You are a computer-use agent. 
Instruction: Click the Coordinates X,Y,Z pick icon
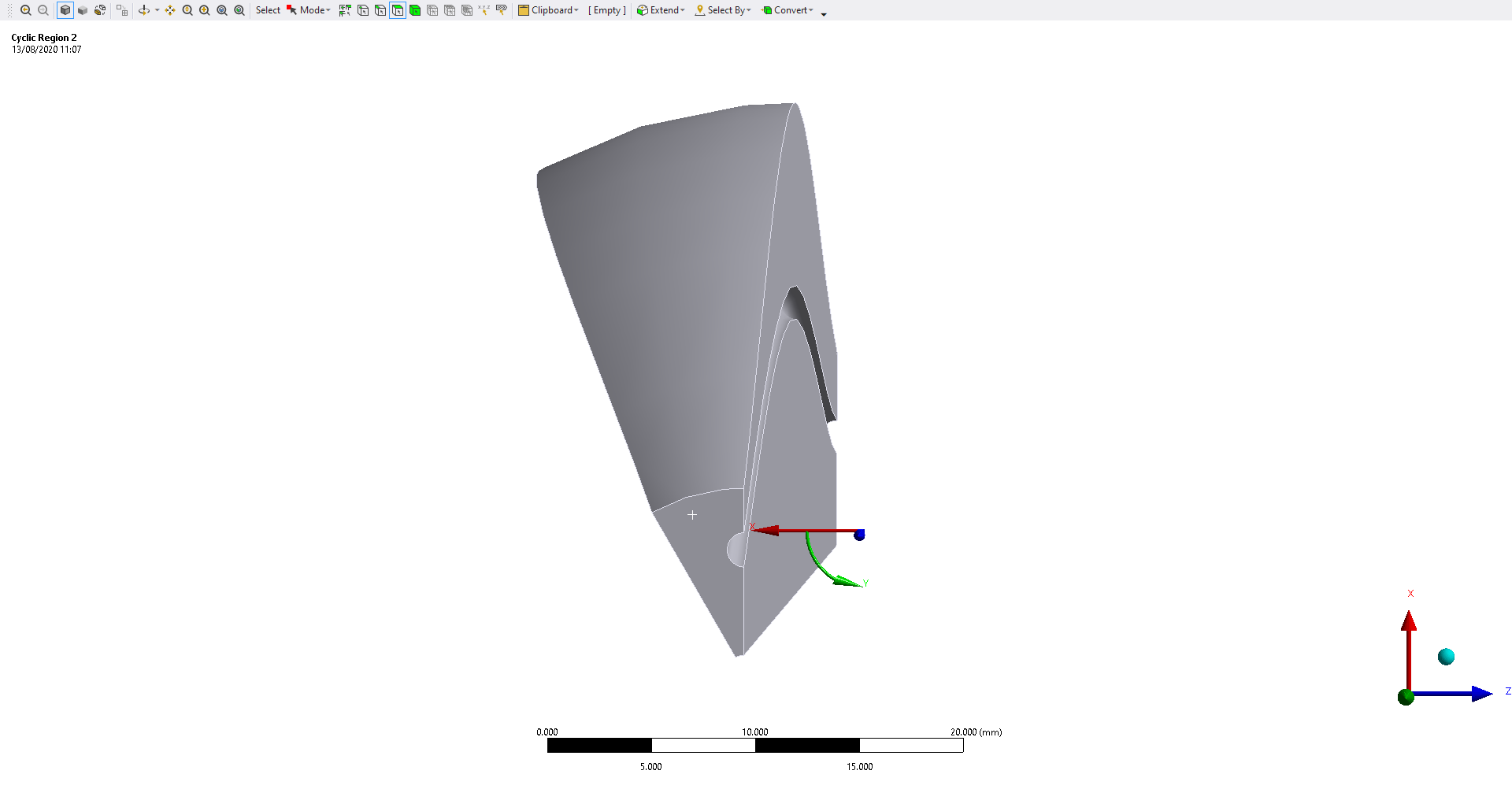[x=484, y=10]
